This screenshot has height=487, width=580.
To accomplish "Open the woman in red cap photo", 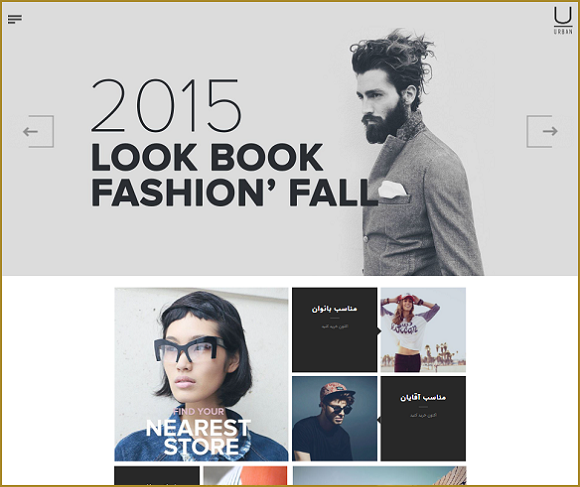I will point(423,330).
